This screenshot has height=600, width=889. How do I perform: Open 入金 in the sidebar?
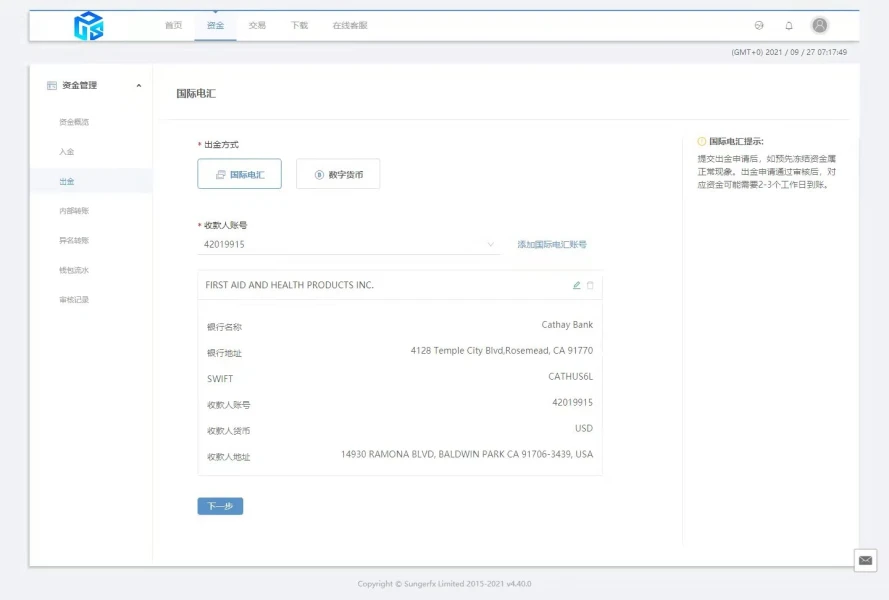pyautogui.click(x=67, y=152)
